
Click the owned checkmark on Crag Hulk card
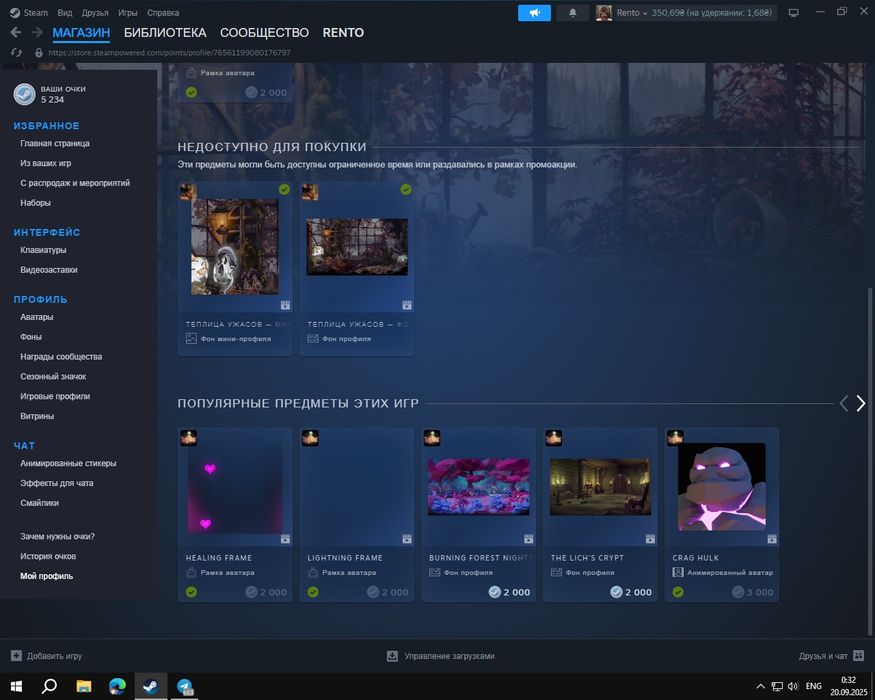pyautogui.click(x=678, y=592)
